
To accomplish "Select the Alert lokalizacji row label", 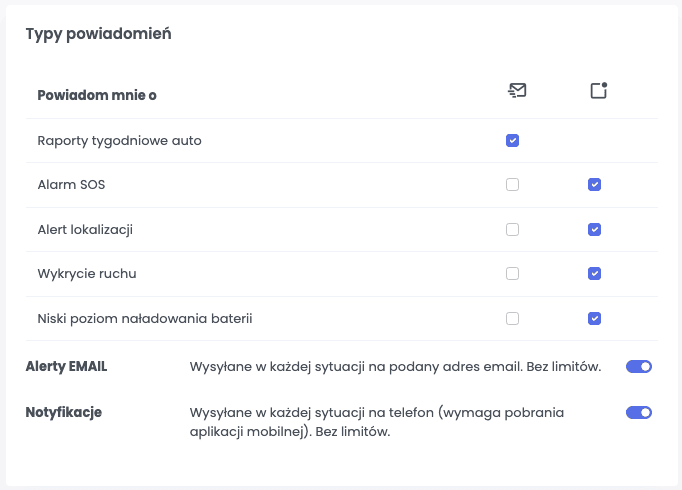I will (85, 230).
